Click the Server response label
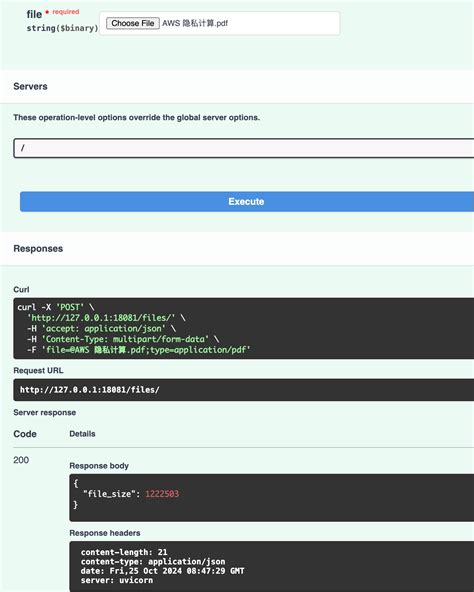 tap(45, 412)
